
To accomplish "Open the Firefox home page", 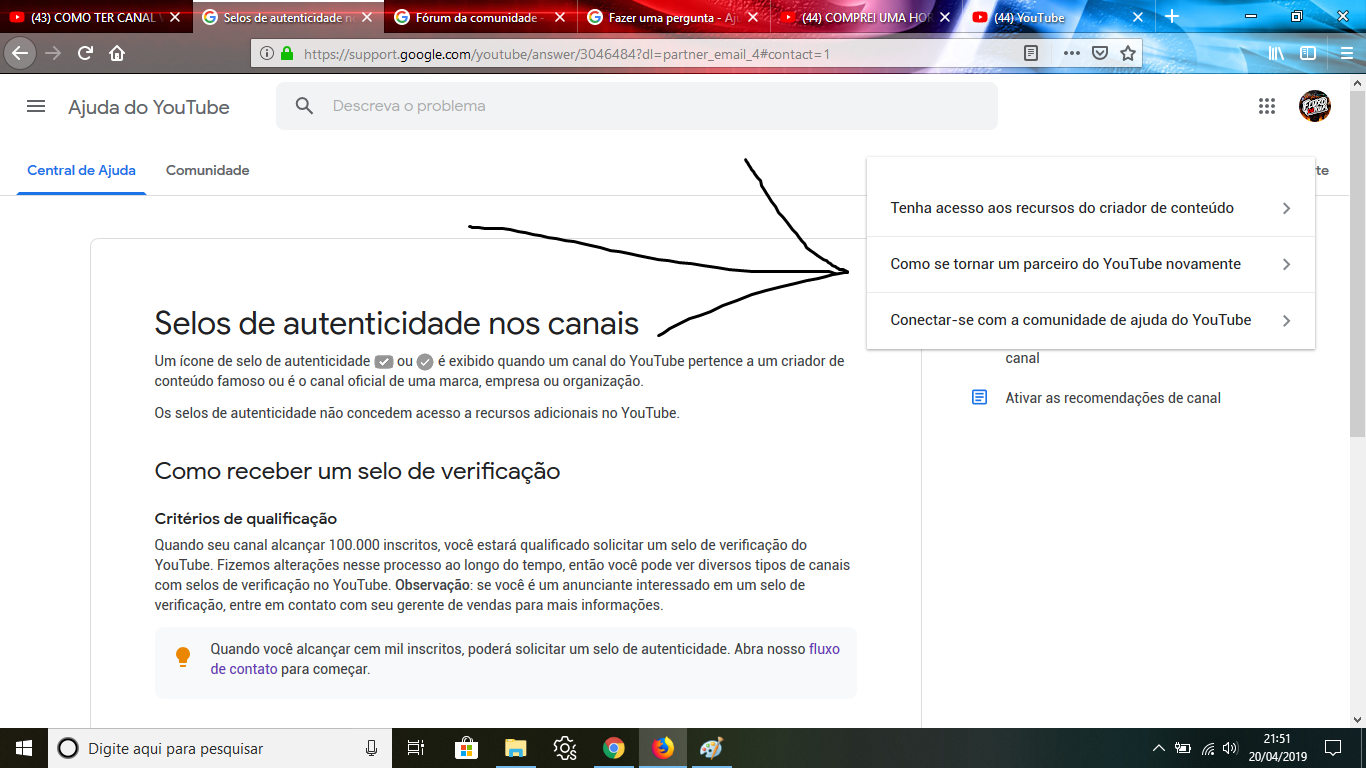I will 117,53.
